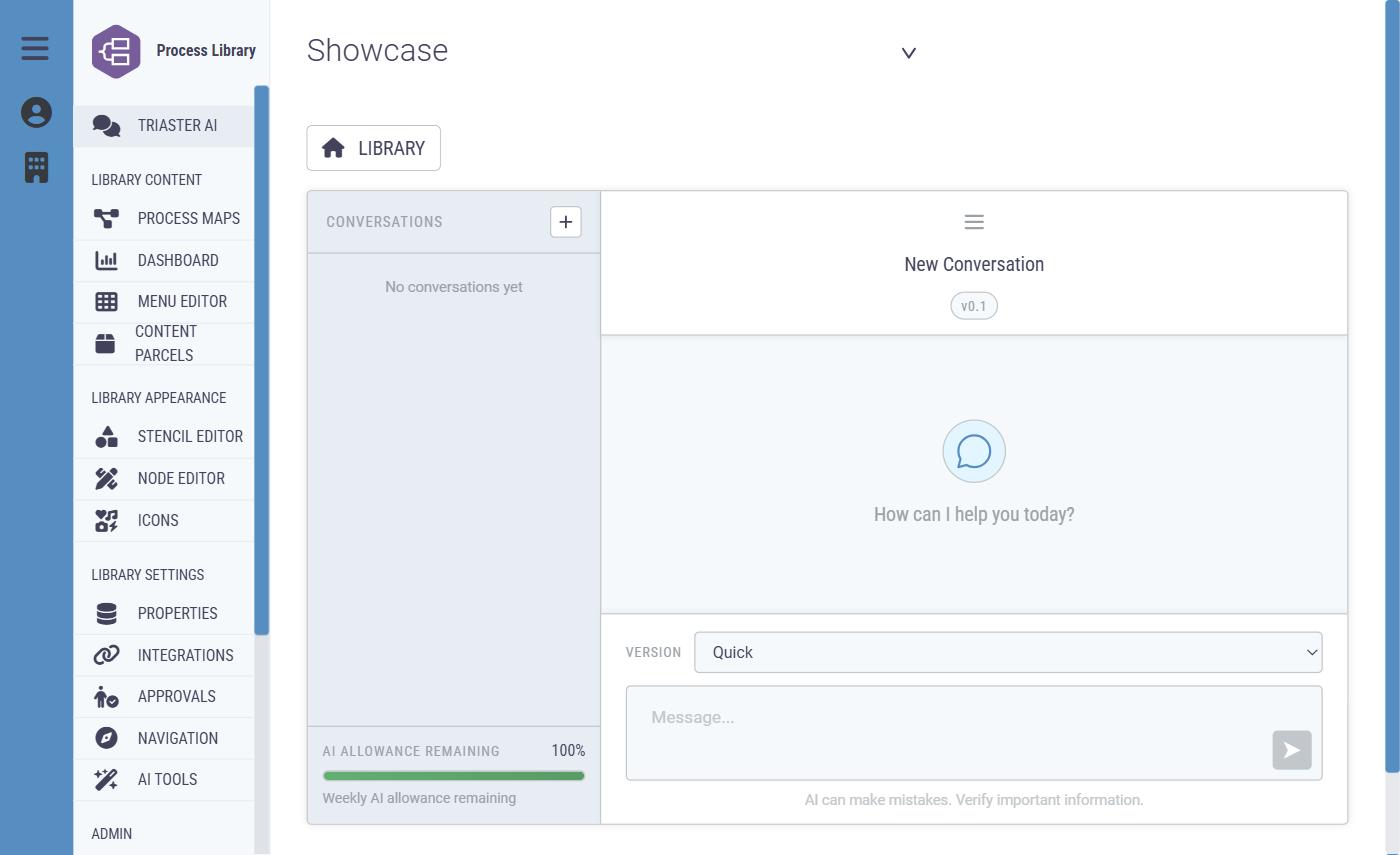Click the Process Library hexagon logo
The height and width of the screenshot is (855, 1400).
(116, 51)
